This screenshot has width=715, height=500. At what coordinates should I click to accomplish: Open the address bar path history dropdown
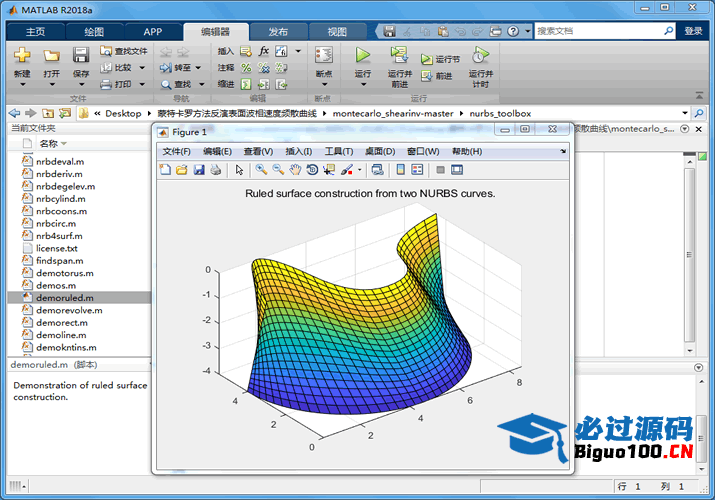coord(685,113)
